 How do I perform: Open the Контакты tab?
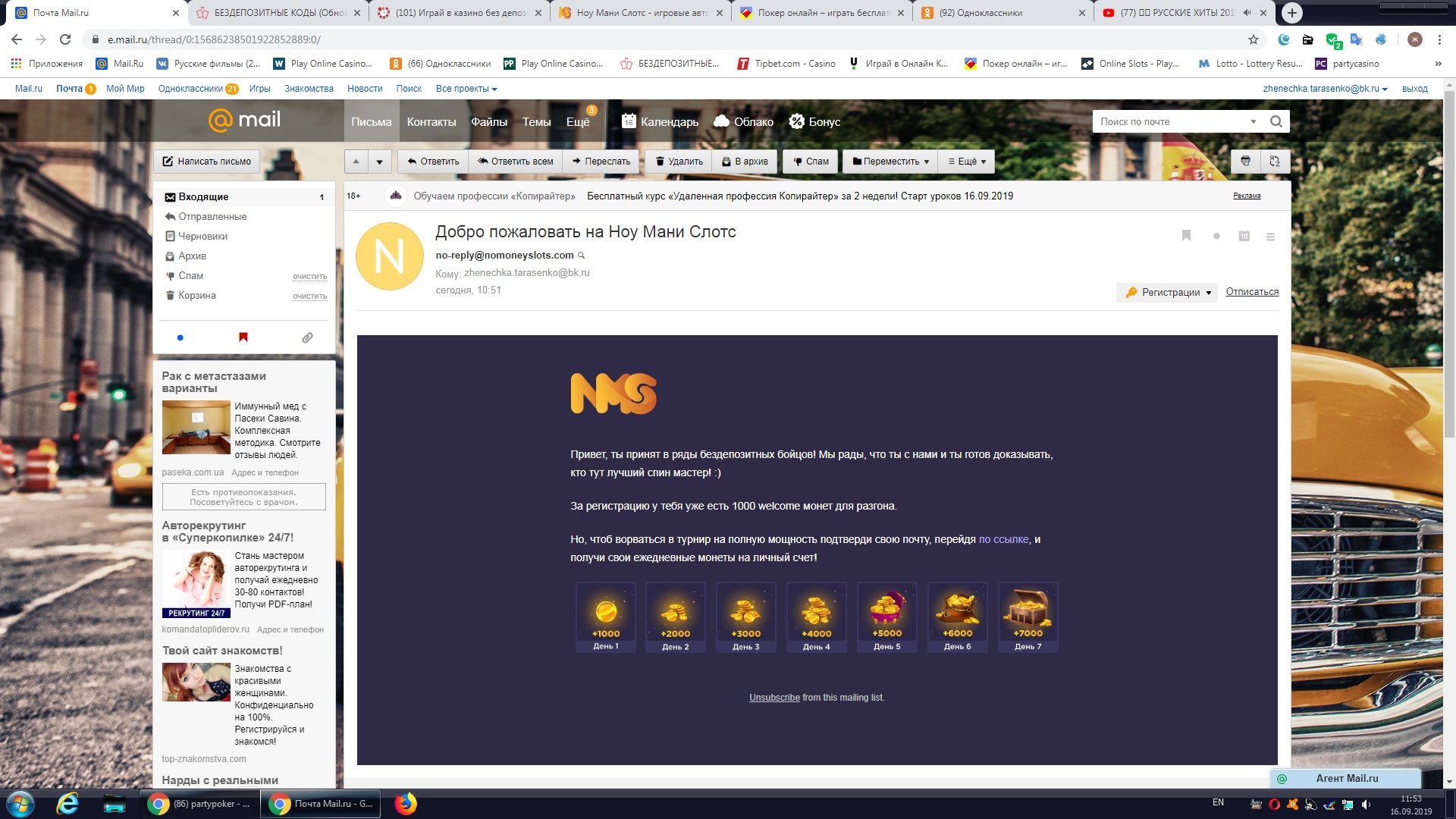431,121
